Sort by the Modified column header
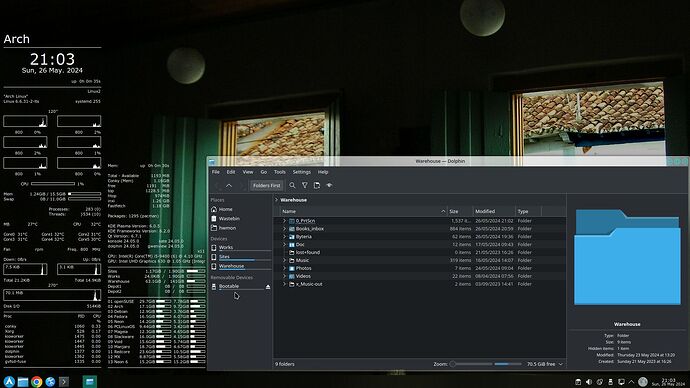The height and width of the screenshot is (388, 690). point(493,212)
